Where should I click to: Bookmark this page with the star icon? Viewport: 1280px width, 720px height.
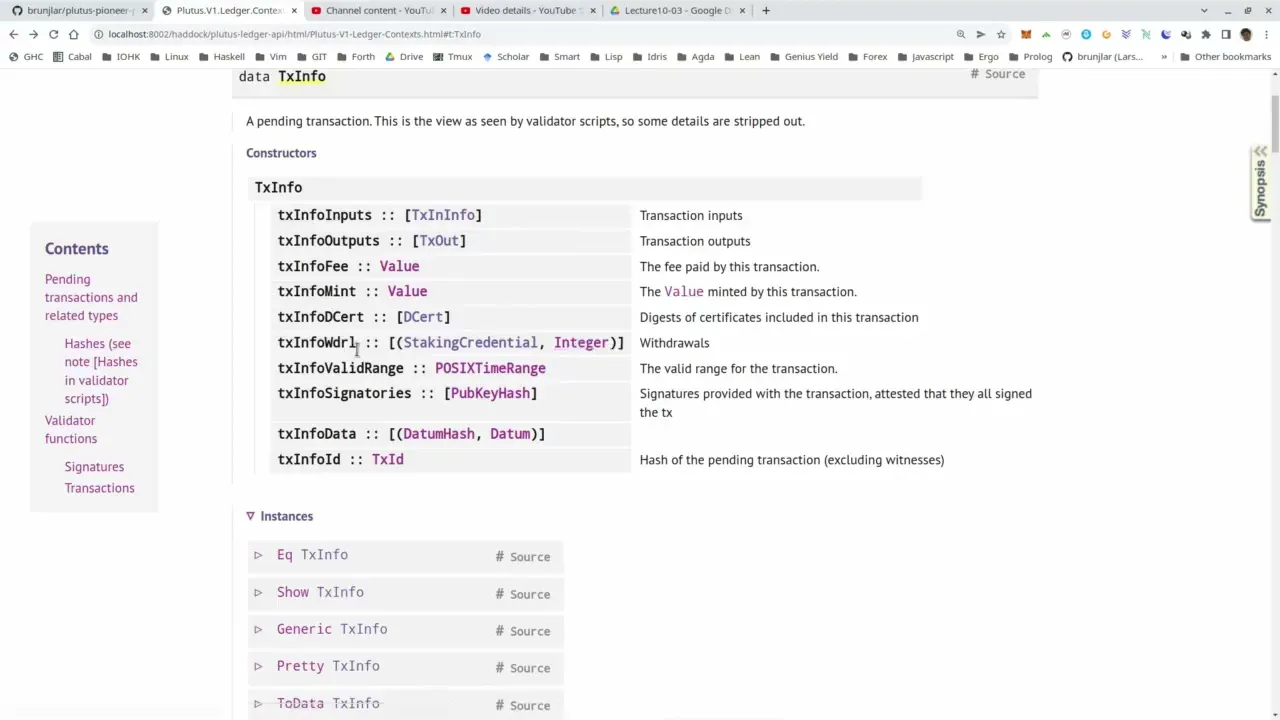coord(1001,34)
